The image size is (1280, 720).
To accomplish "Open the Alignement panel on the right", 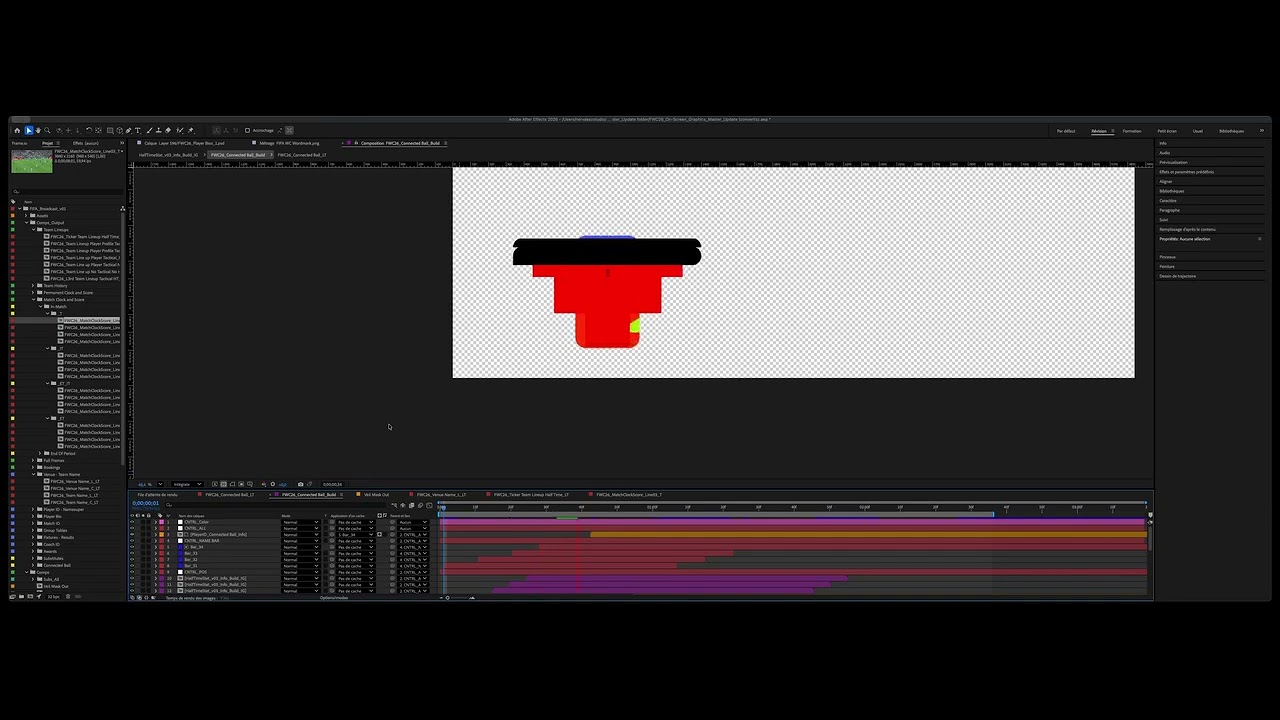I will [1166, 181].
